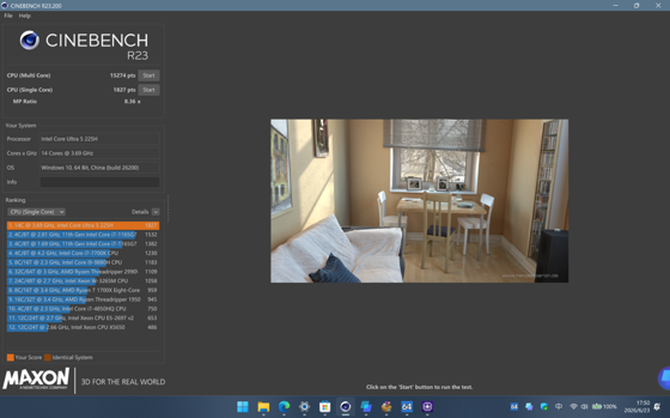Viewport: 670px width, 418px height.
Task: Select ranking row 1 Intel Core Ultra 5 225H
Action: click(83, 225)
